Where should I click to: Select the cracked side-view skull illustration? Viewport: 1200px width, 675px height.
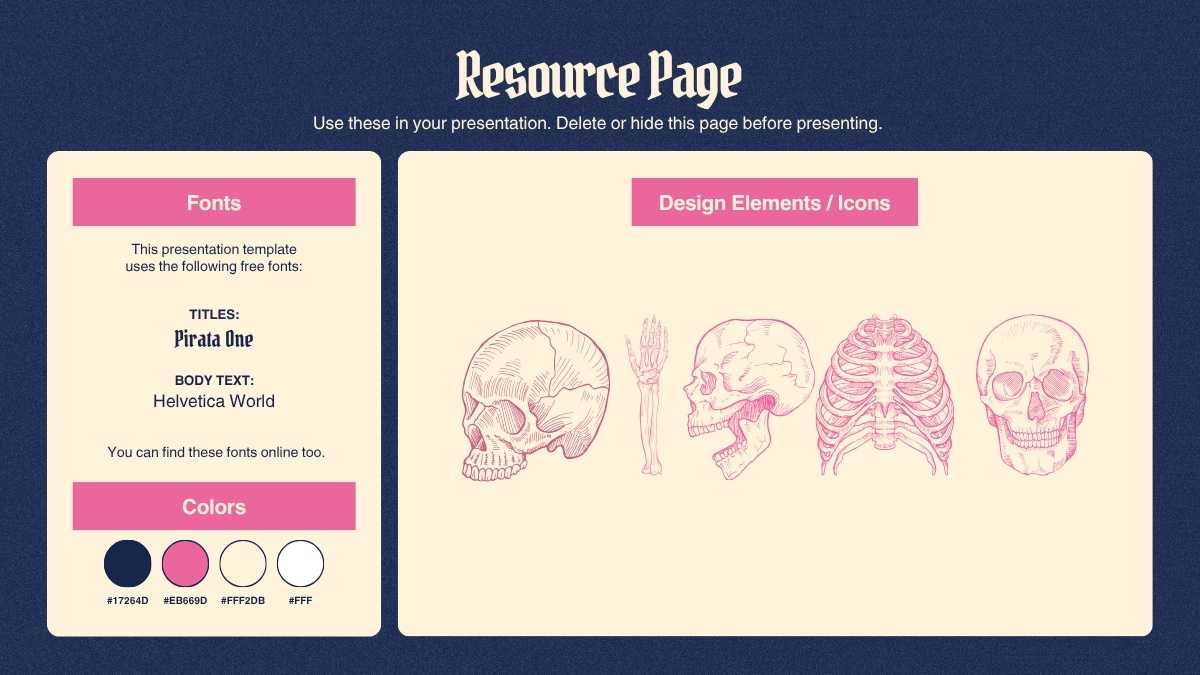[535, 400]
